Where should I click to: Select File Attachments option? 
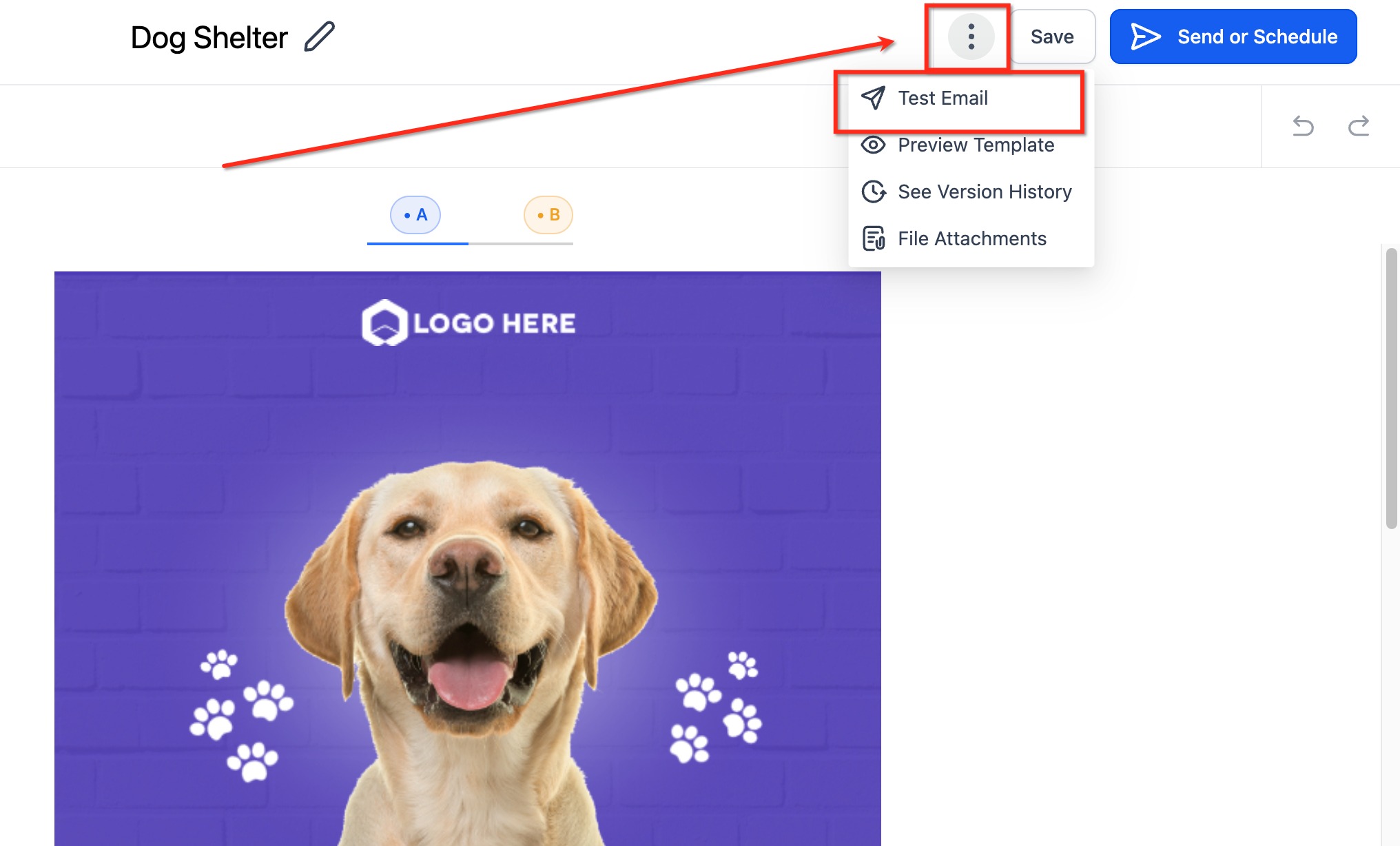point(971,238)
